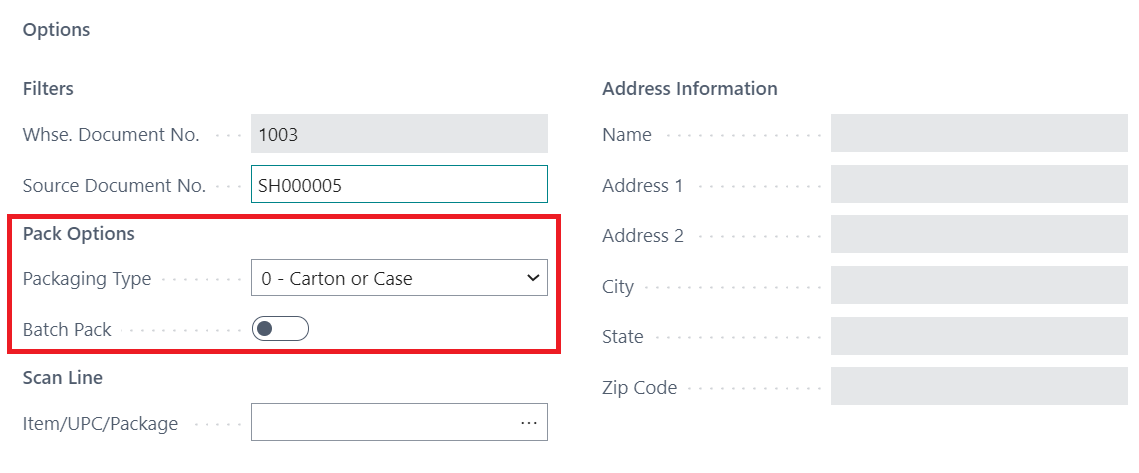Click the Source Document No. label
Viewport: 1139px width, 473px height.
pos(114,185)
